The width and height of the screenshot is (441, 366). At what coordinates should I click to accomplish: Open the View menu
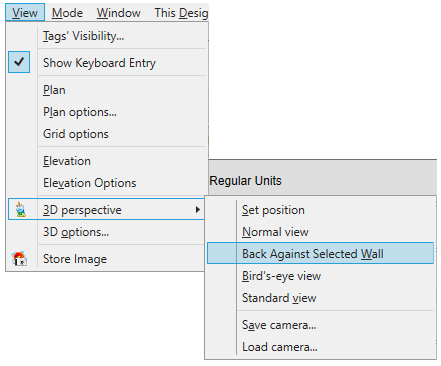(25, 13)
